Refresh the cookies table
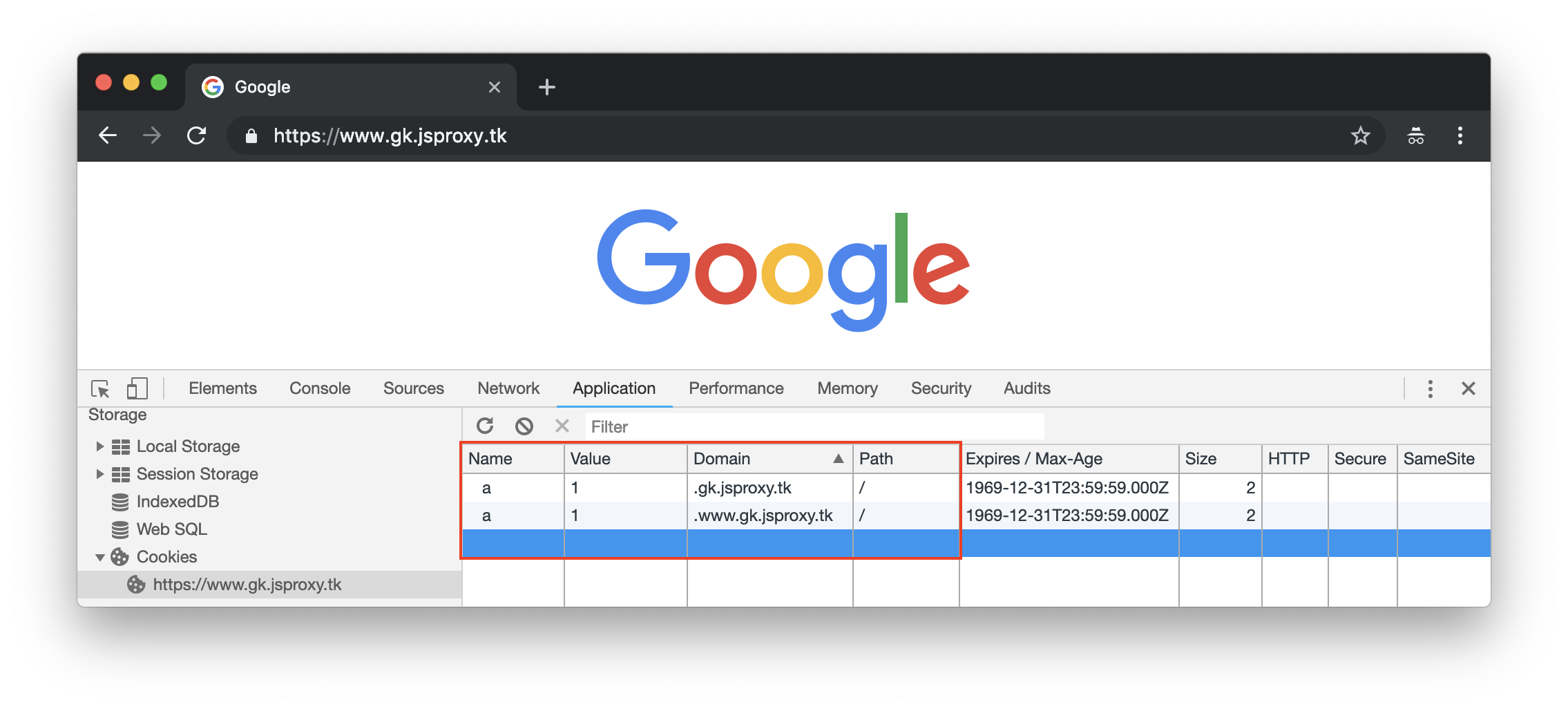The image size is (1568, 709). click(485, 426)
